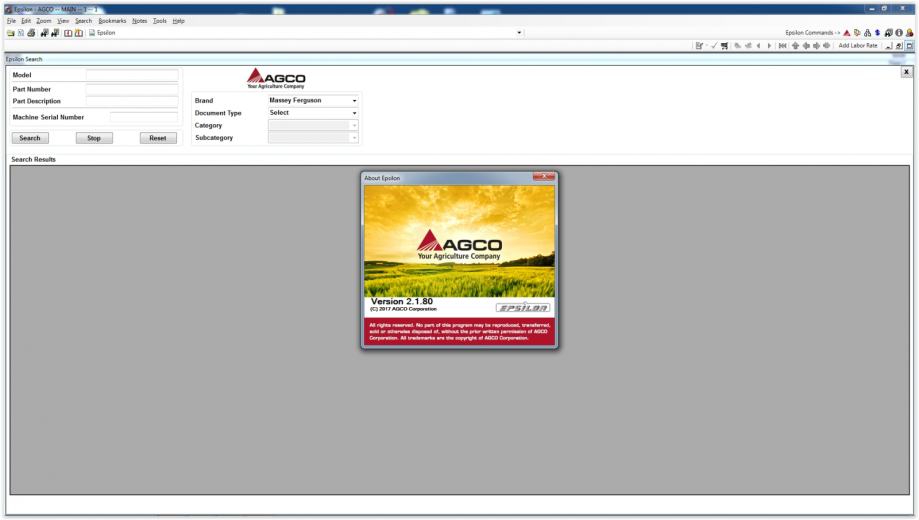The image size is (919, 520).
Task: Click the Search button
Action: (30, 138)
